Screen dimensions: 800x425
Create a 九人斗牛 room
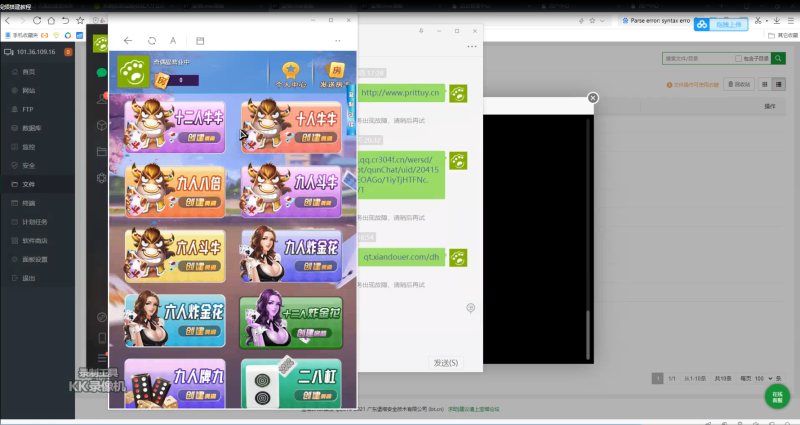click(x=316, y=202)
